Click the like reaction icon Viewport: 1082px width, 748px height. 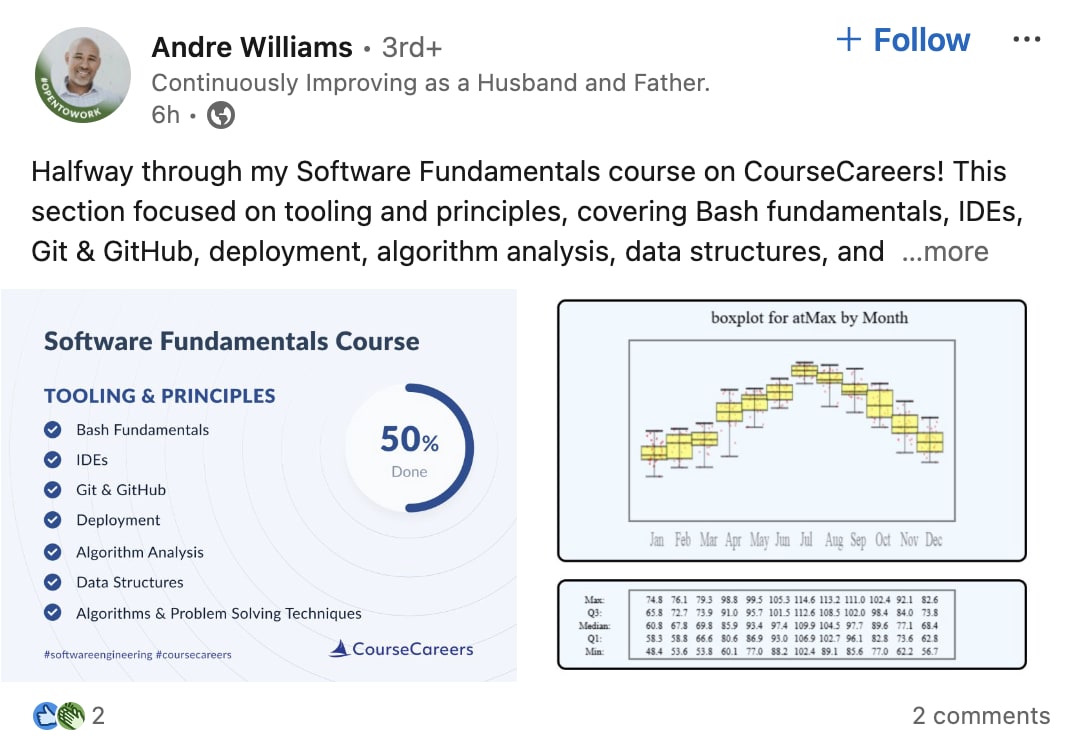click(x=46, y=716)
